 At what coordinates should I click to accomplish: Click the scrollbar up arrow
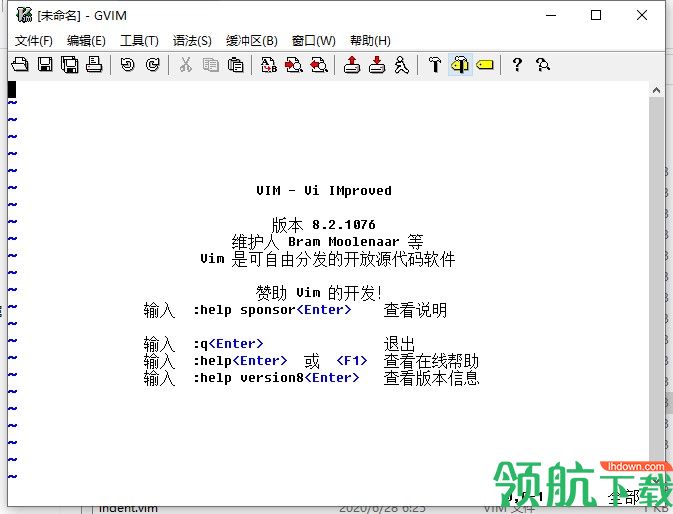point(656,90)
